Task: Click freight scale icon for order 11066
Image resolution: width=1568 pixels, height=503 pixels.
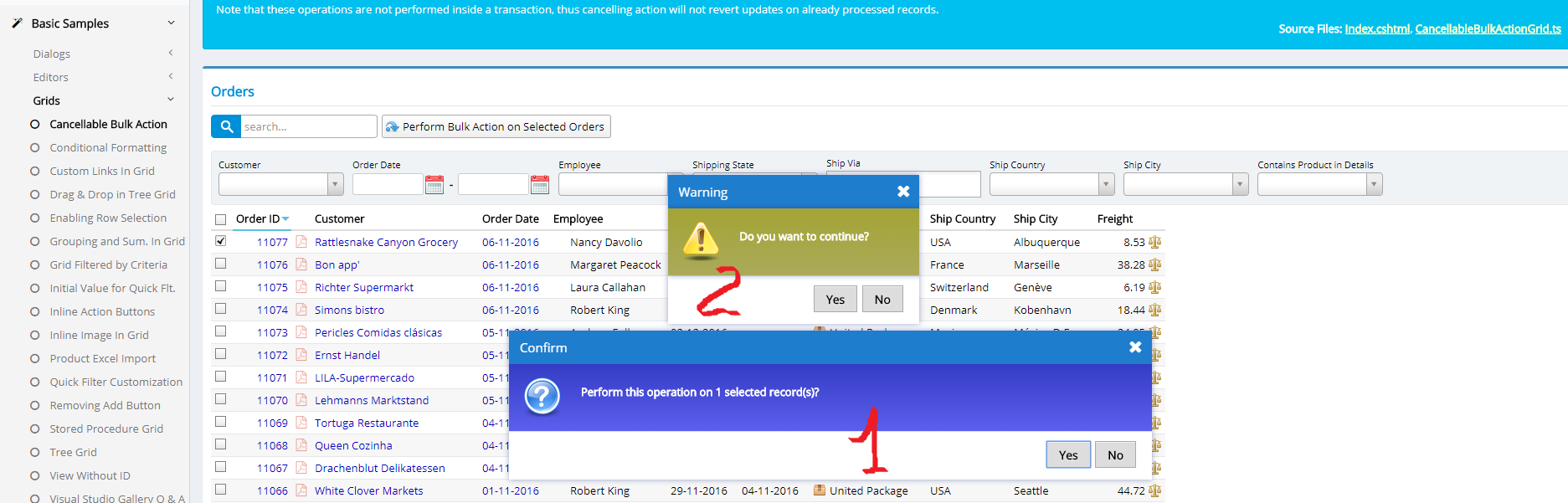Action: 1154,490
